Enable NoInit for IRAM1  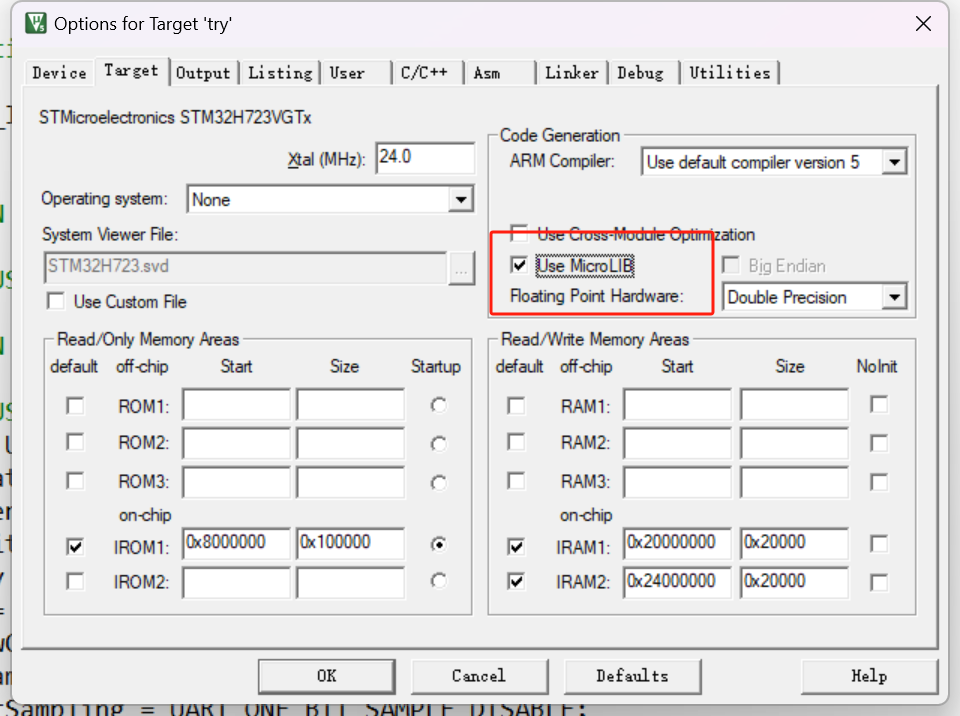click(x=879, y=544)
